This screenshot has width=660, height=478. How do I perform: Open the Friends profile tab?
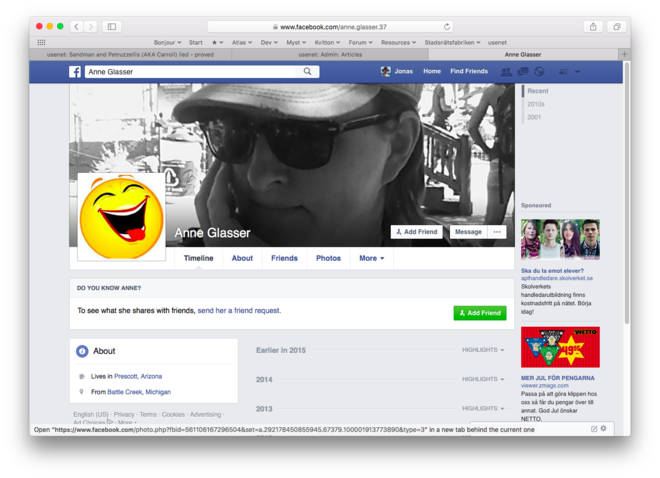pos(284,258)
